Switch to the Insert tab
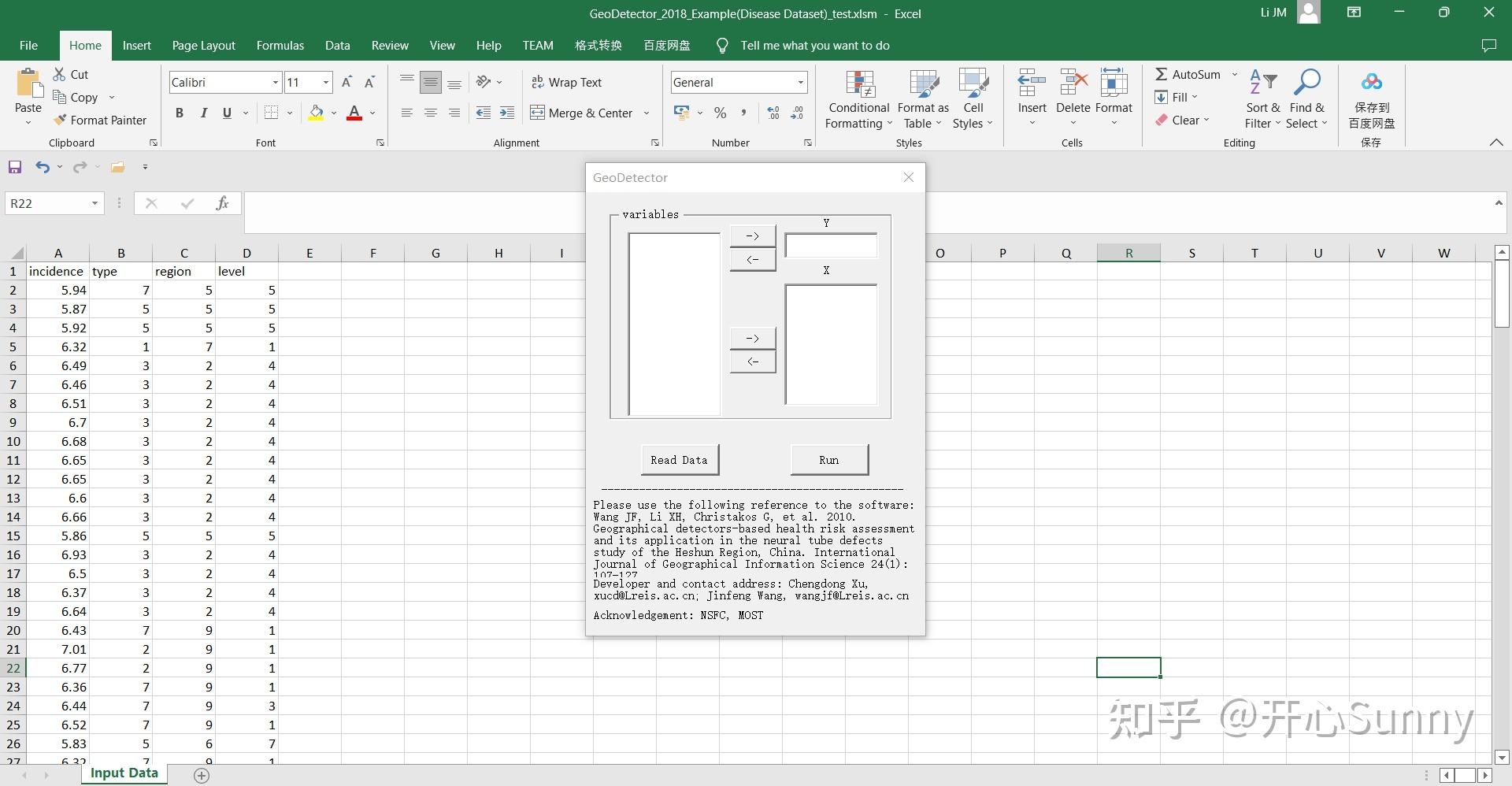1512x786 pixels. [136, 46]
